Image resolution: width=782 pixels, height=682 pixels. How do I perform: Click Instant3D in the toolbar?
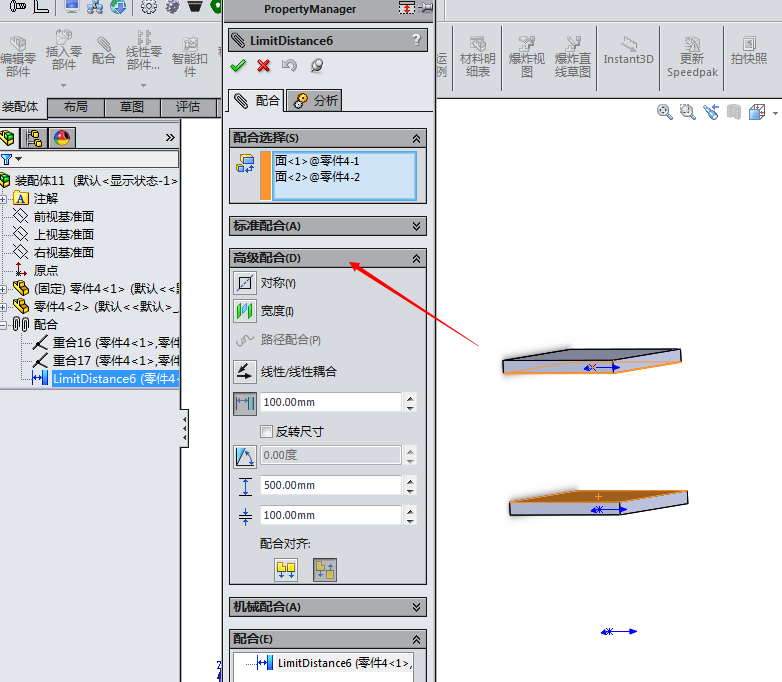628,52
